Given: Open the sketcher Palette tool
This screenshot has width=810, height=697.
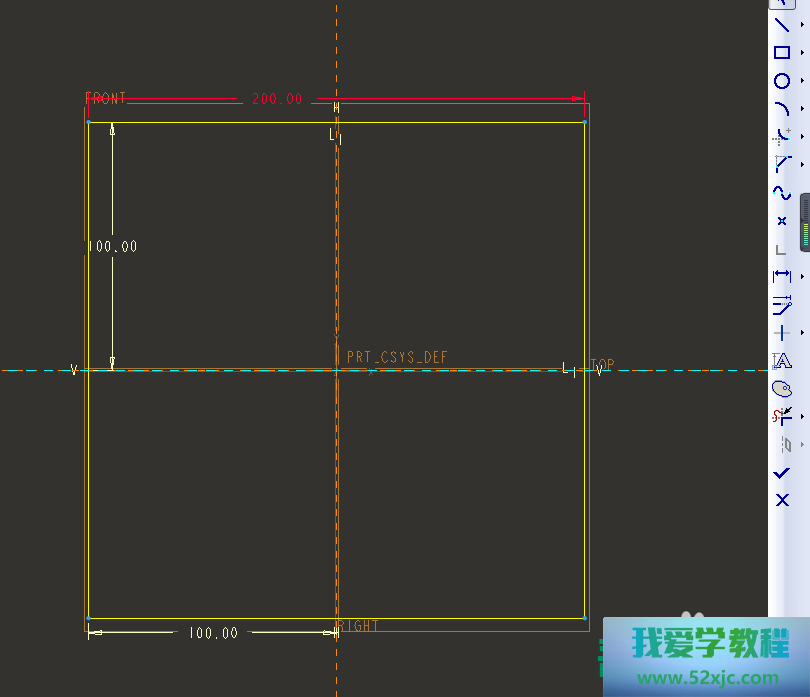Looking at the screenshot, I should 782,387.
